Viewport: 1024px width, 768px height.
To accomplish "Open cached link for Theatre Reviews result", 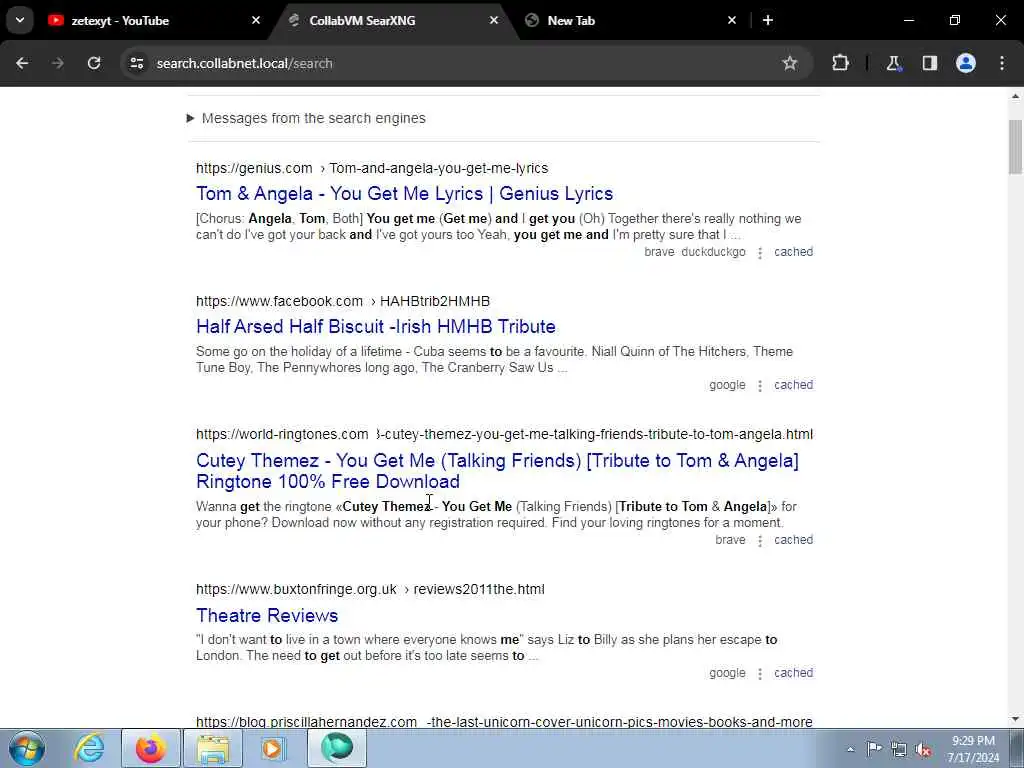I will point(793,673).
